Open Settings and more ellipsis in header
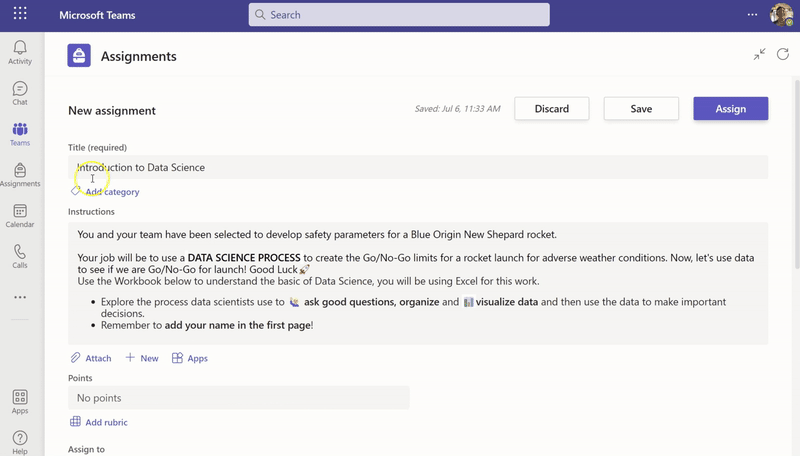800x456 pixels. tap(752, 15)
